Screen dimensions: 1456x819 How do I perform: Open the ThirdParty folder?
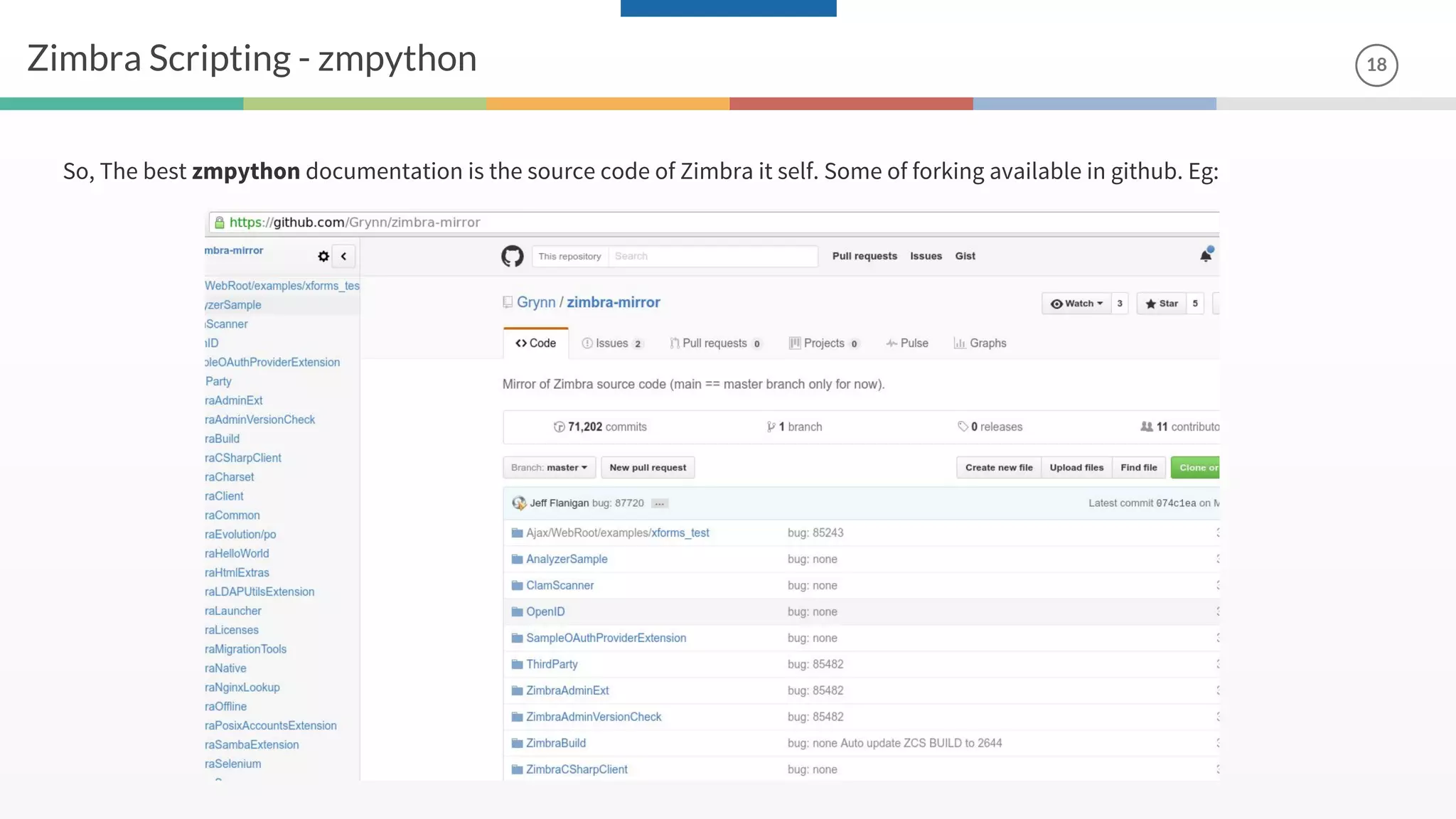[552, 665]
